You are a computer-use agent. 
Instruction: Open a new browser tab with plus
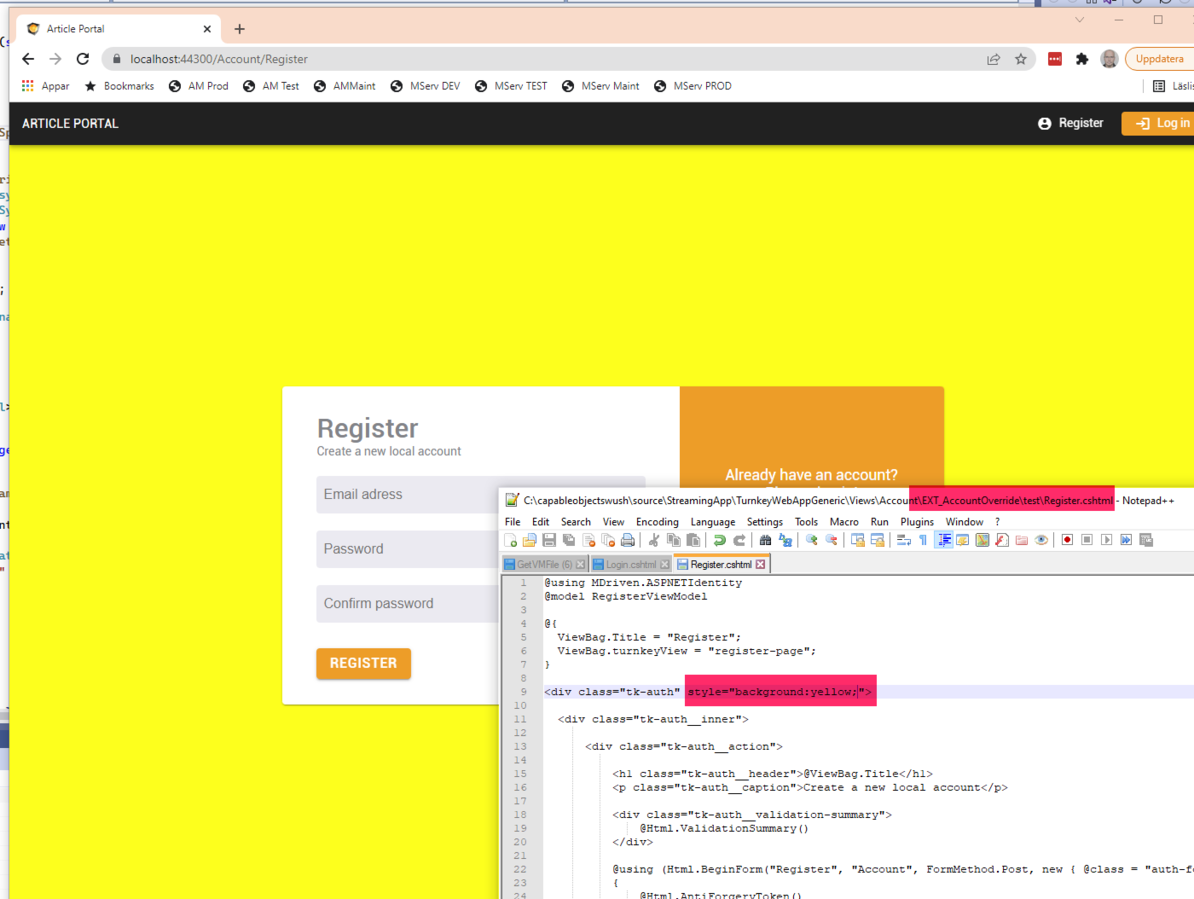coord(239,29)
